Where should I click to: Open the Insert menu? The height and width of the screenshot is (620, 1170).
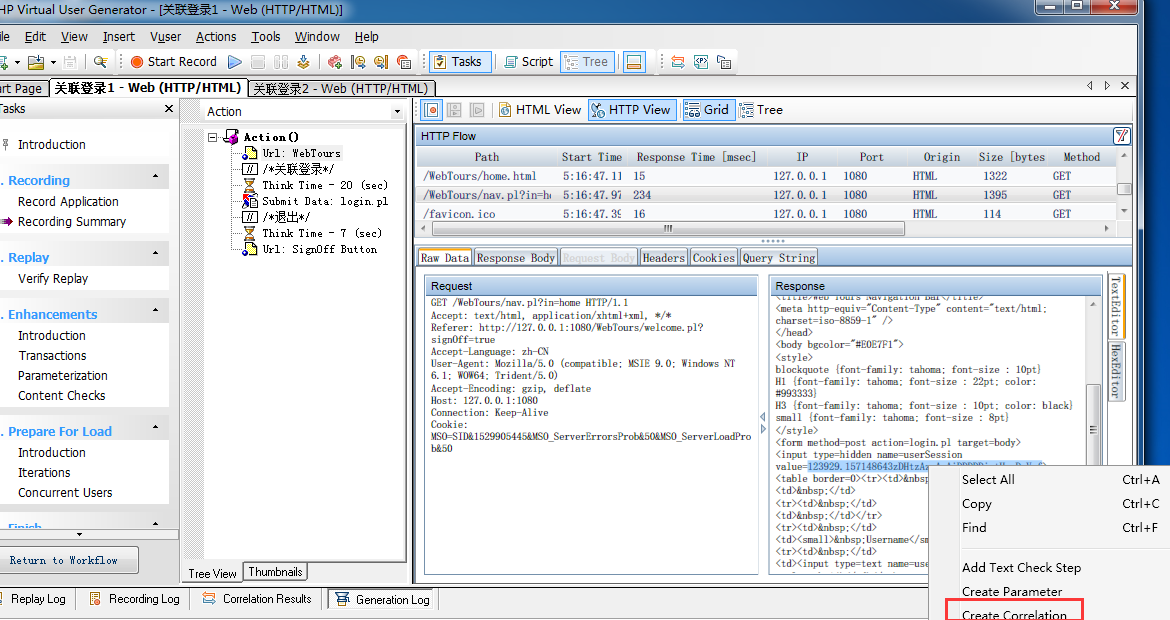pos(119,37)
